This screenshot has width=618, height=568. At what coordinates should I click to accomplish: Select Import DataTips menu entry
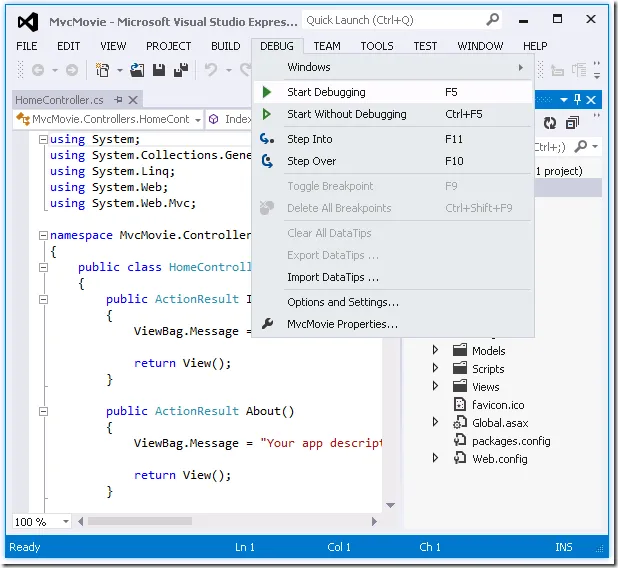tap(332, 277)
